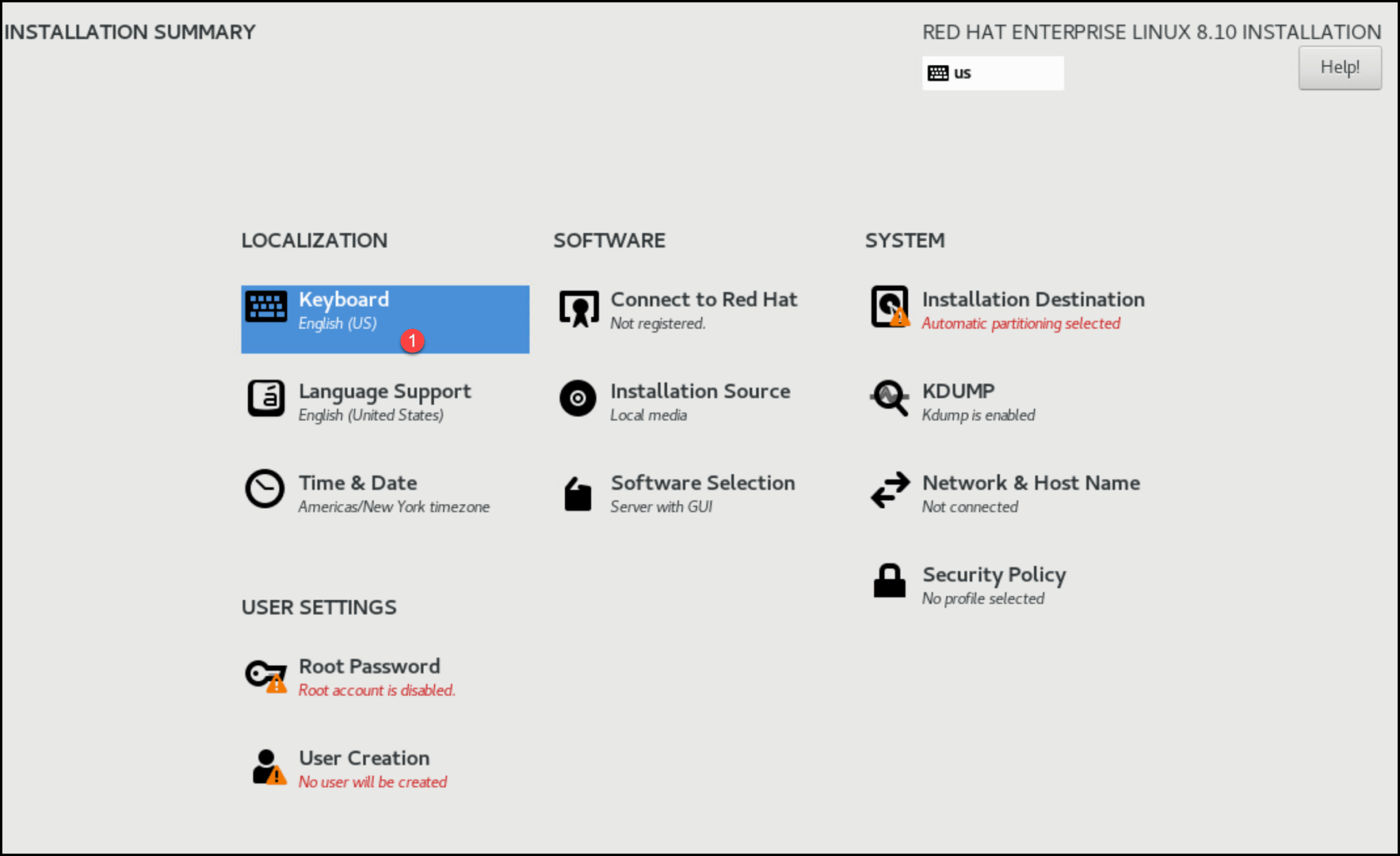Click the red badge numbered 1
The height and width of the screenshot is (856, 1400).
tap(412, 340)
